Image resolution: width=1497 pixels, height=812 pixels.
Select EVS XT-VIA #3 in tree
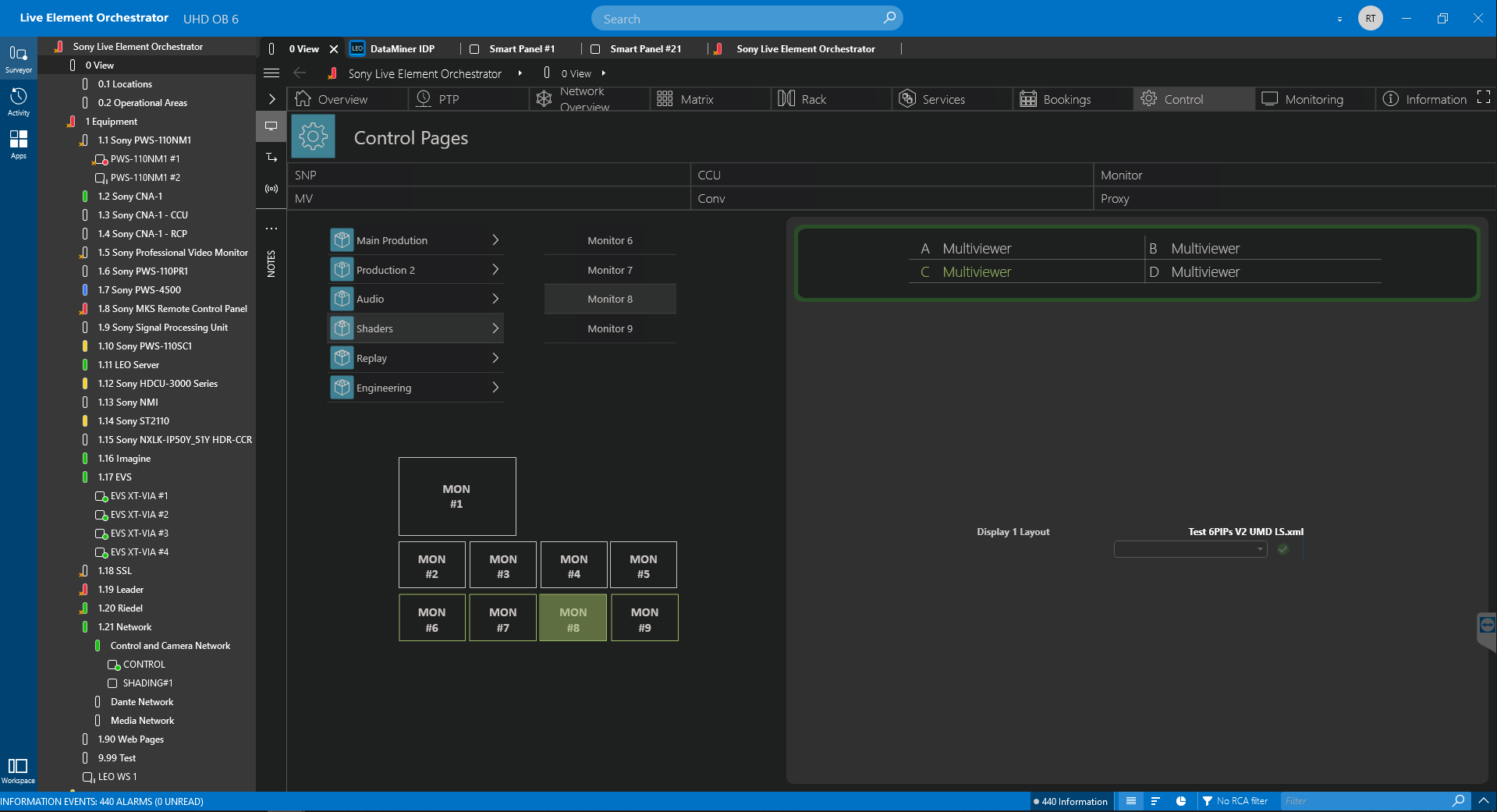pos(140,533)
